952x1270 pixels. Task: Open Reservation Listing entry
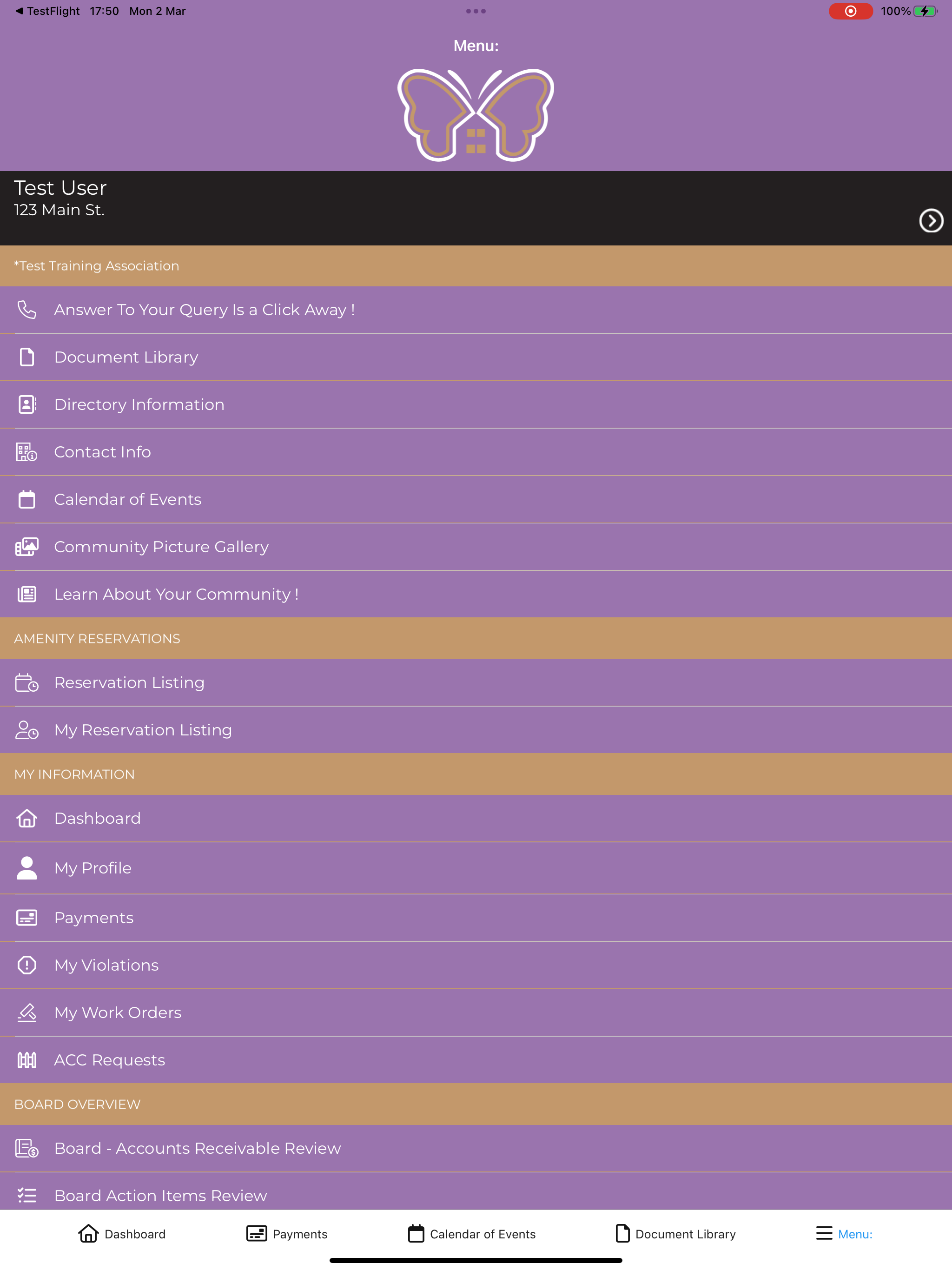[x=476, y=683]
